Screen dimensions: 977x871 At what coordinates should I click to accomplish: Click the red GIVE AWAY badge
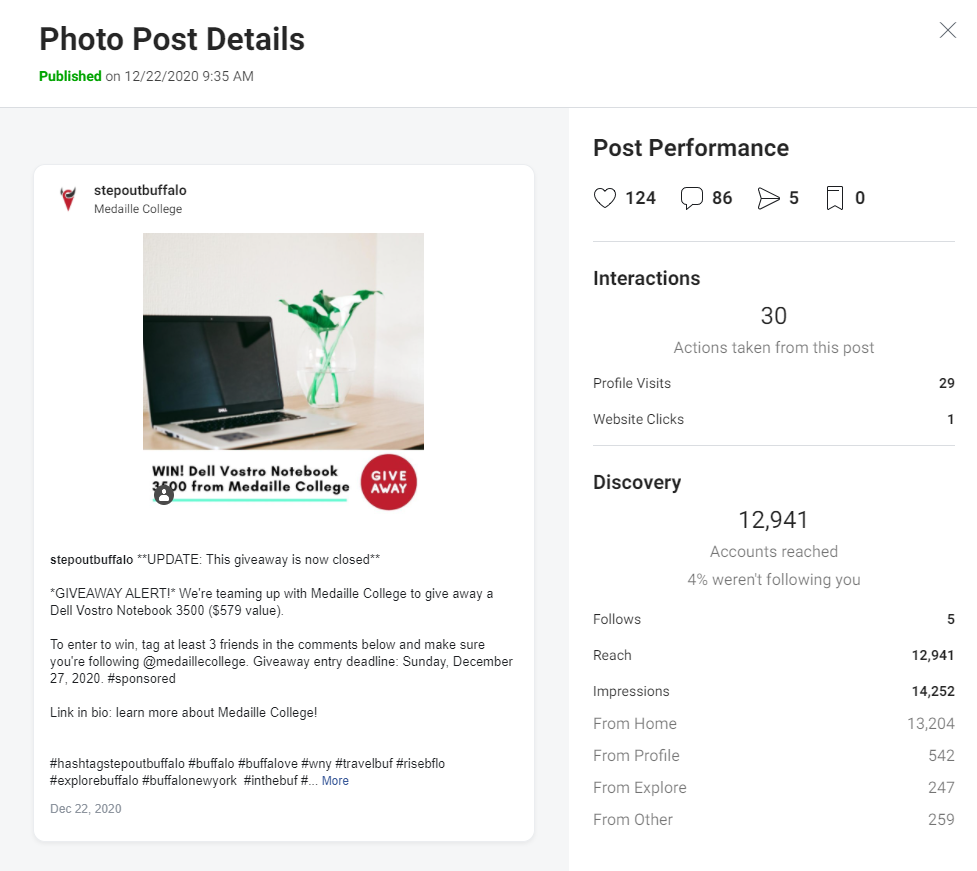click(x=389, y=482)
